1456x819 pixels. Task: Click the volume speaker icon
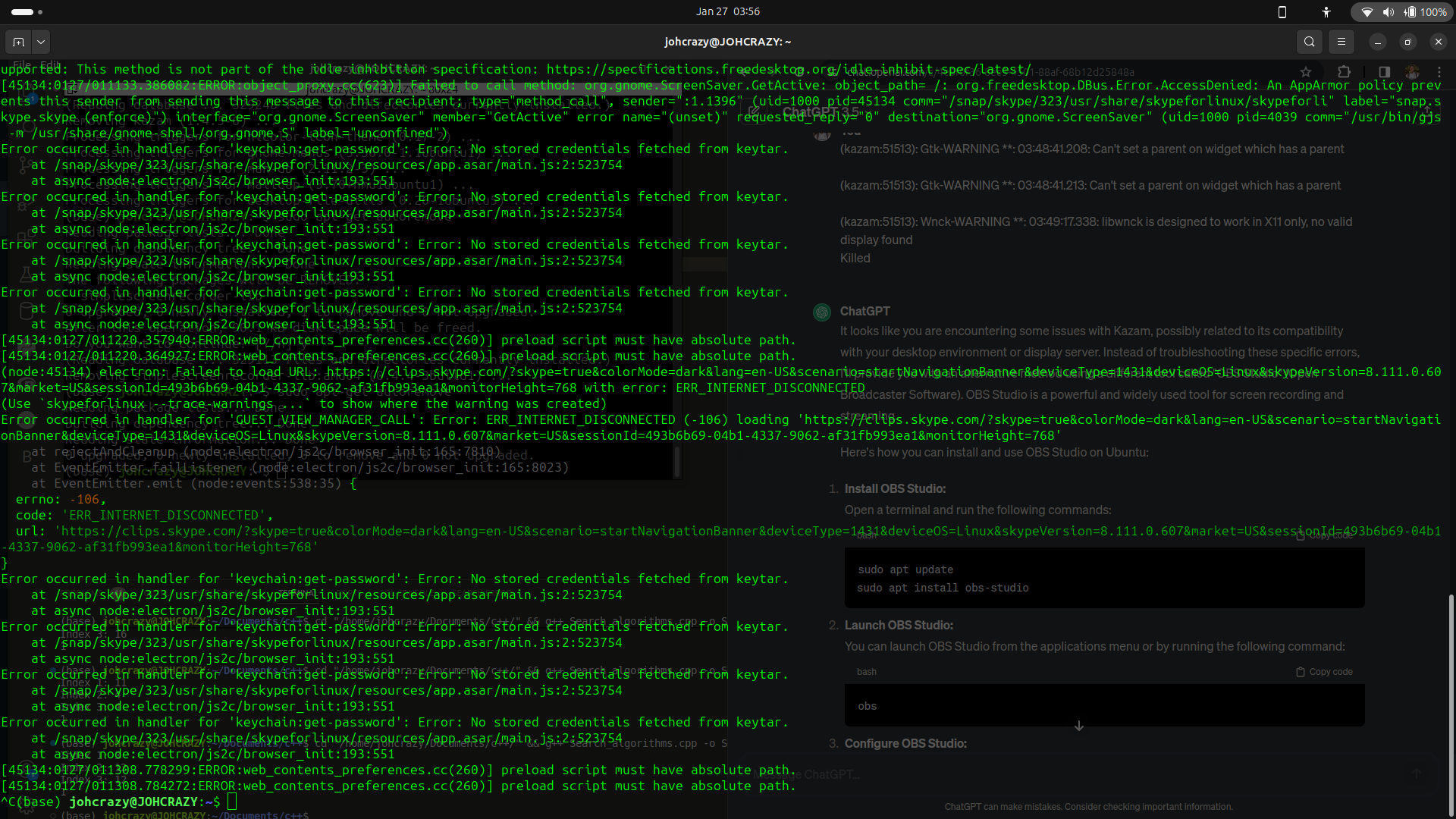(1388, 11)
